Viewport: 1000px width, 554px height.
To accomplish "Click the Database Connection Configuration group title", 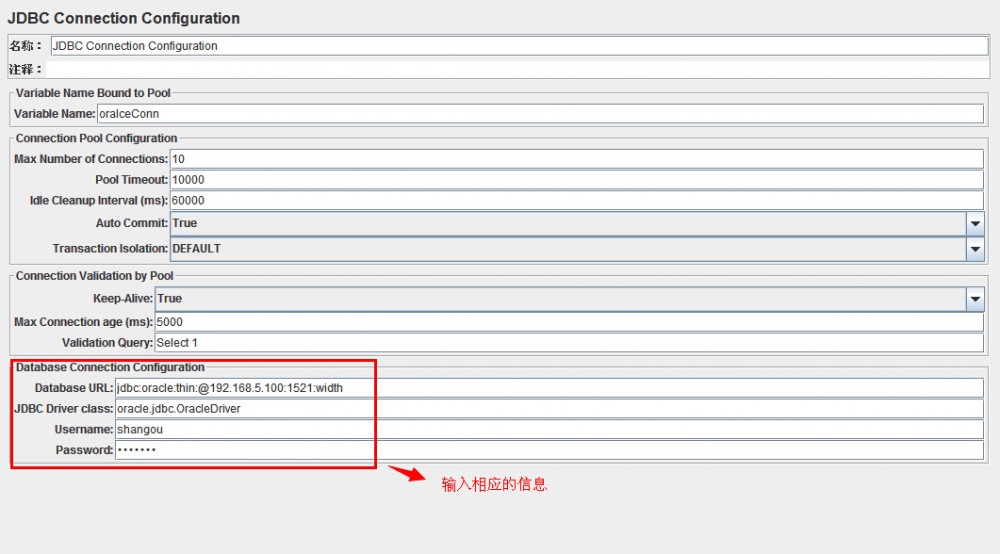I will click(x=110, y=367).
